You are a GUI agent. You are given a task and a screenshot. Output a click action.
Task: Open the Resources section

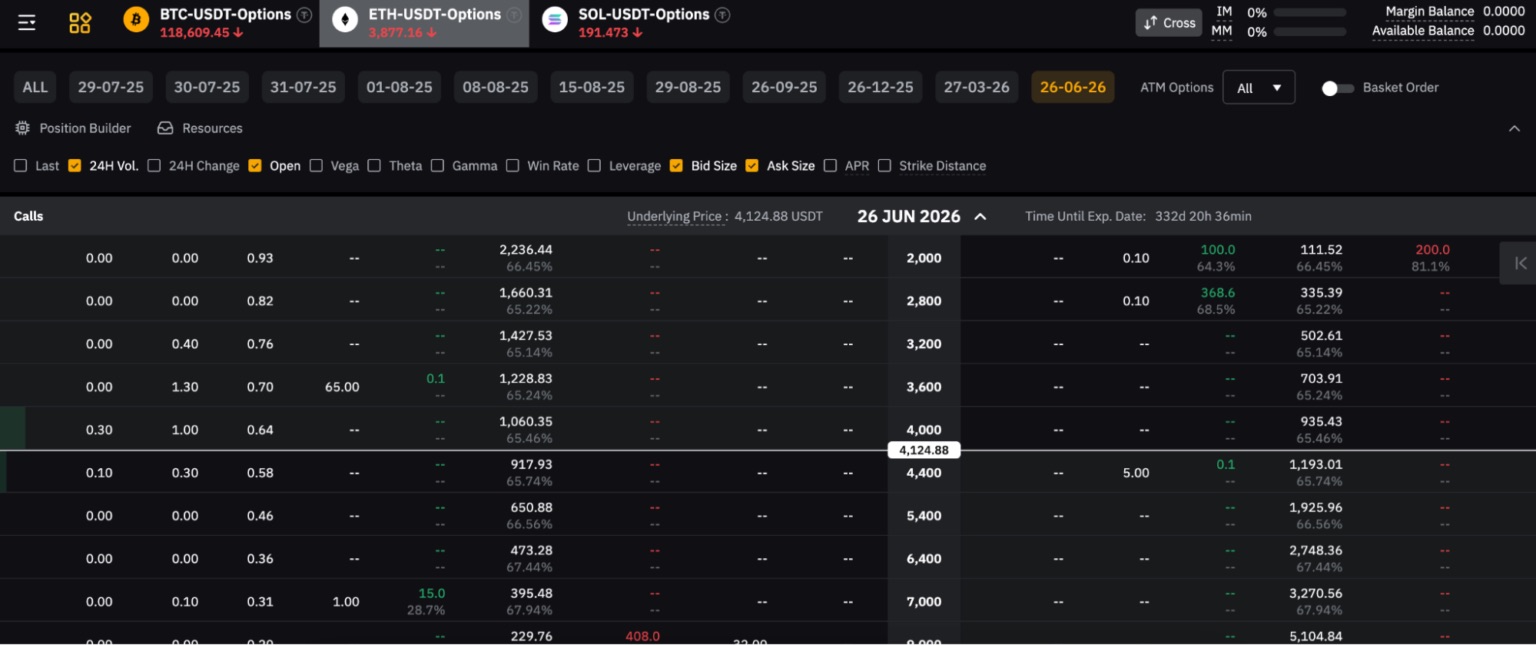click(200, 128)
